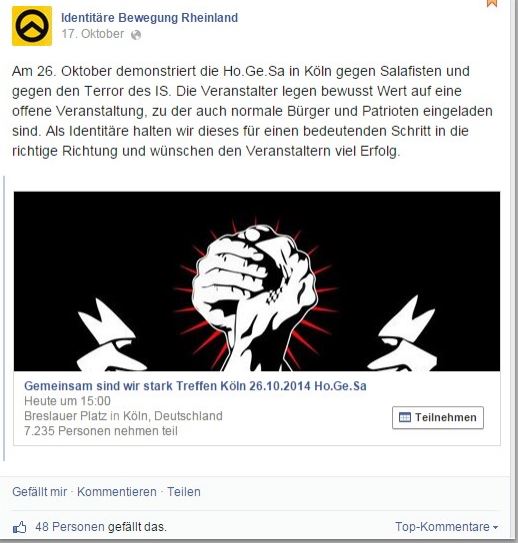Click the globe public-visibility icon
The width and height of the screenshot is (518, 543).
coord(136,35)
